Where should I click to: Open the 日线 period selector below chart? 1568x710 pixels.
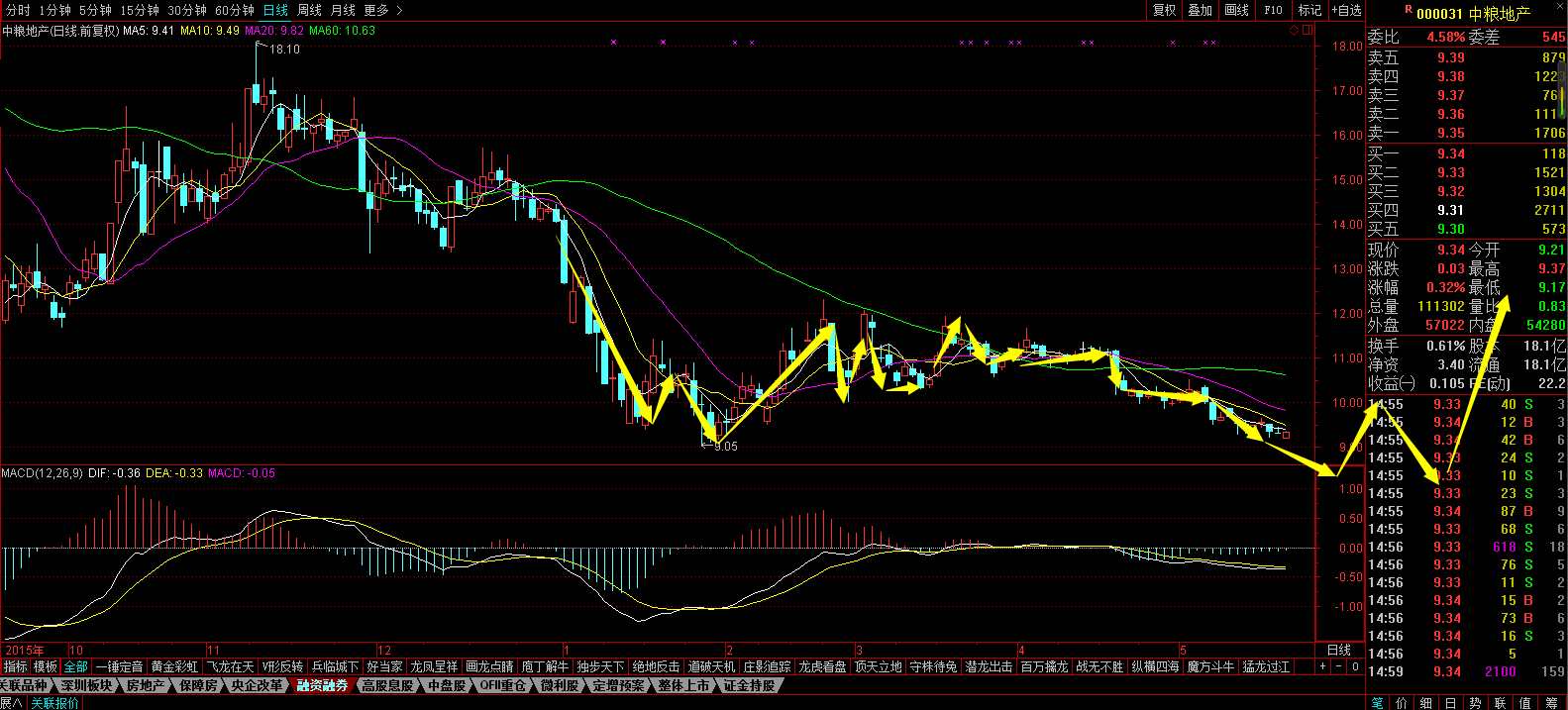click(1339, 650)
